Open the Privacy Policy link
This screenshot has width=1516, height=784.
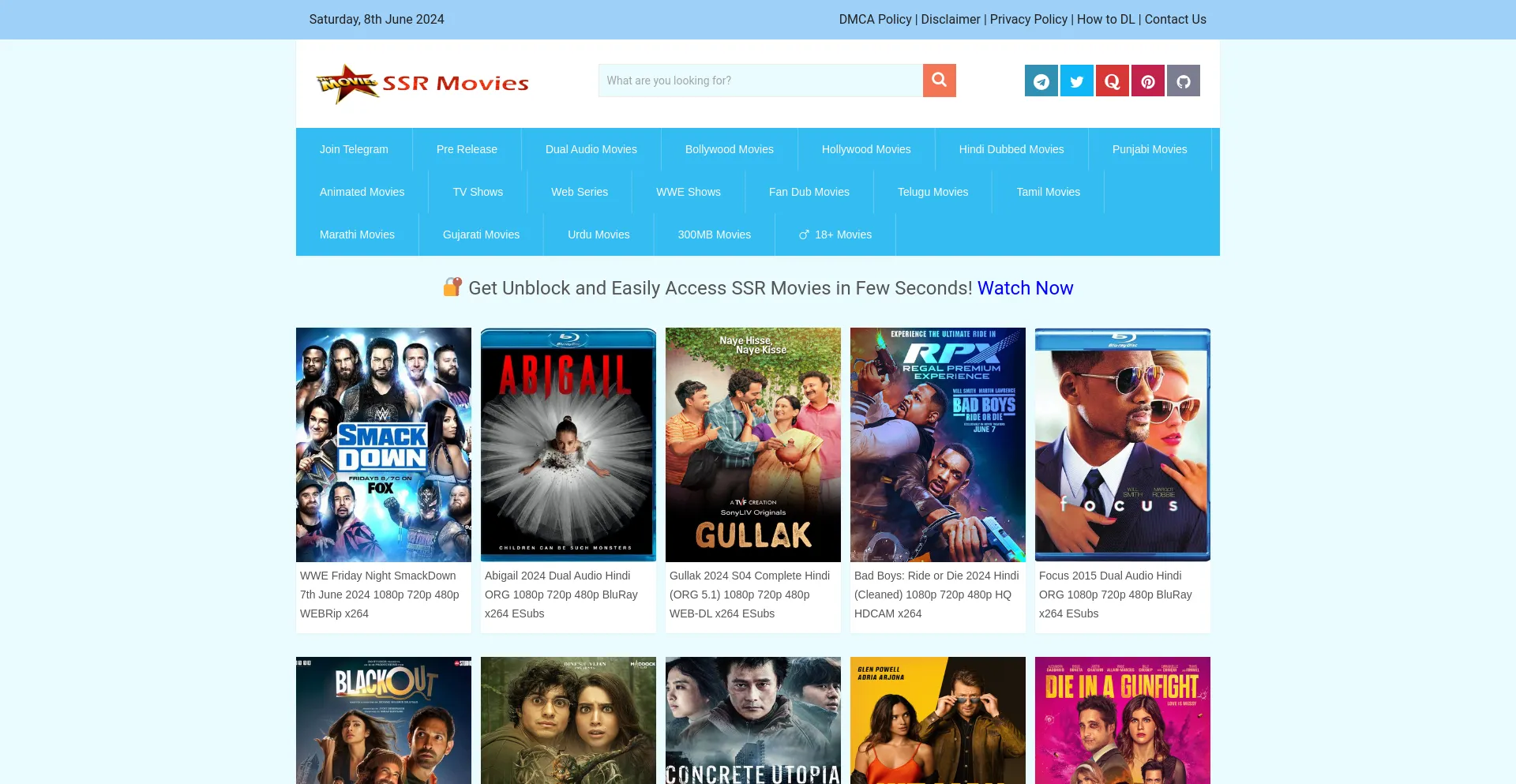(1028, 19)
